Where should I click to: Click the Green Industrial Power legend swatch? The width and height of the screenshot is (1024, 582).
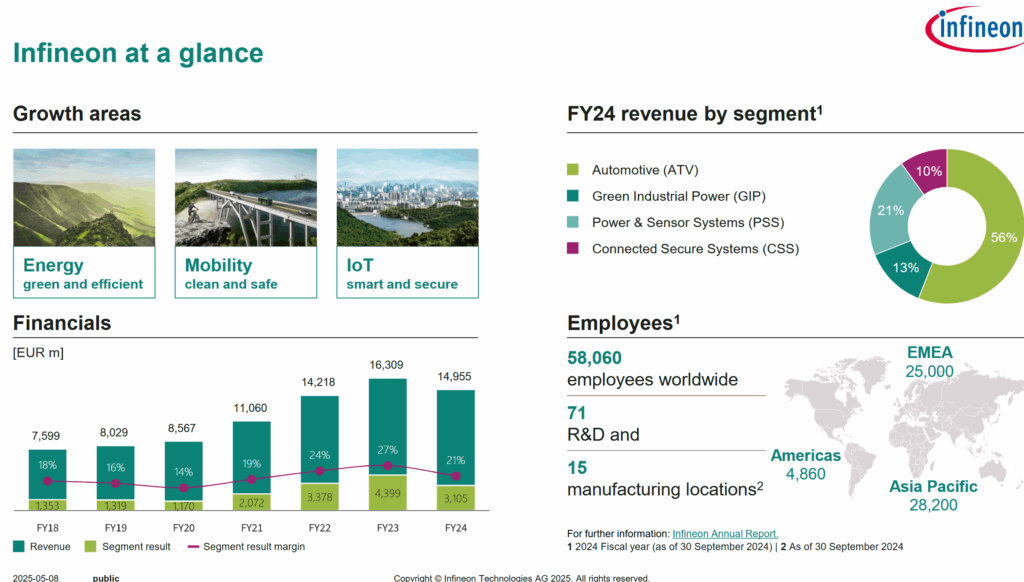click(573, 196)
